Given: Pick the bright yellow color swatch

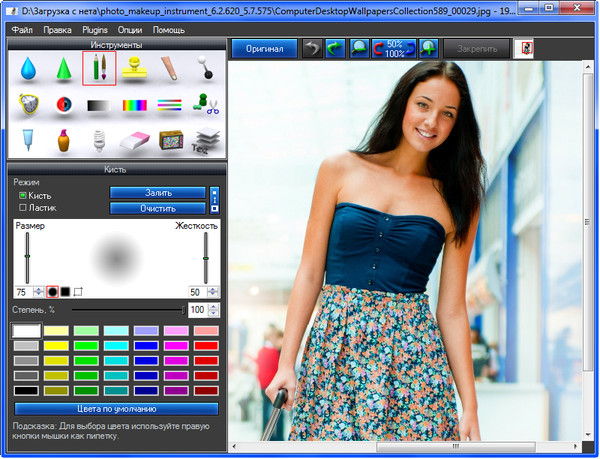Looking at the screenshot, I should click(x=56, y=345).
